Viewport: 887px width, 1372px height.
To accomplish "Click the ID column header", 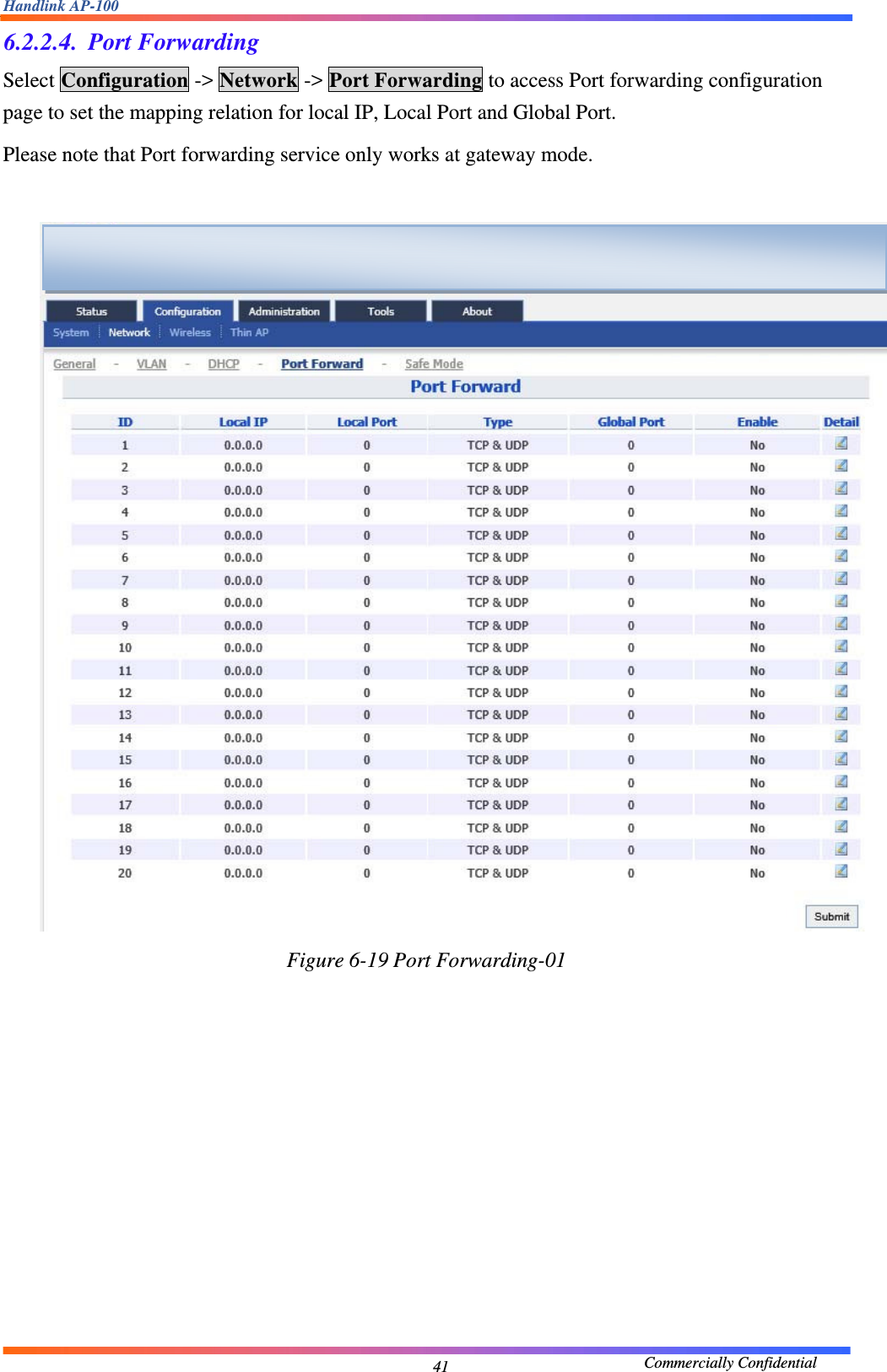I will click(x=125, y=422).
